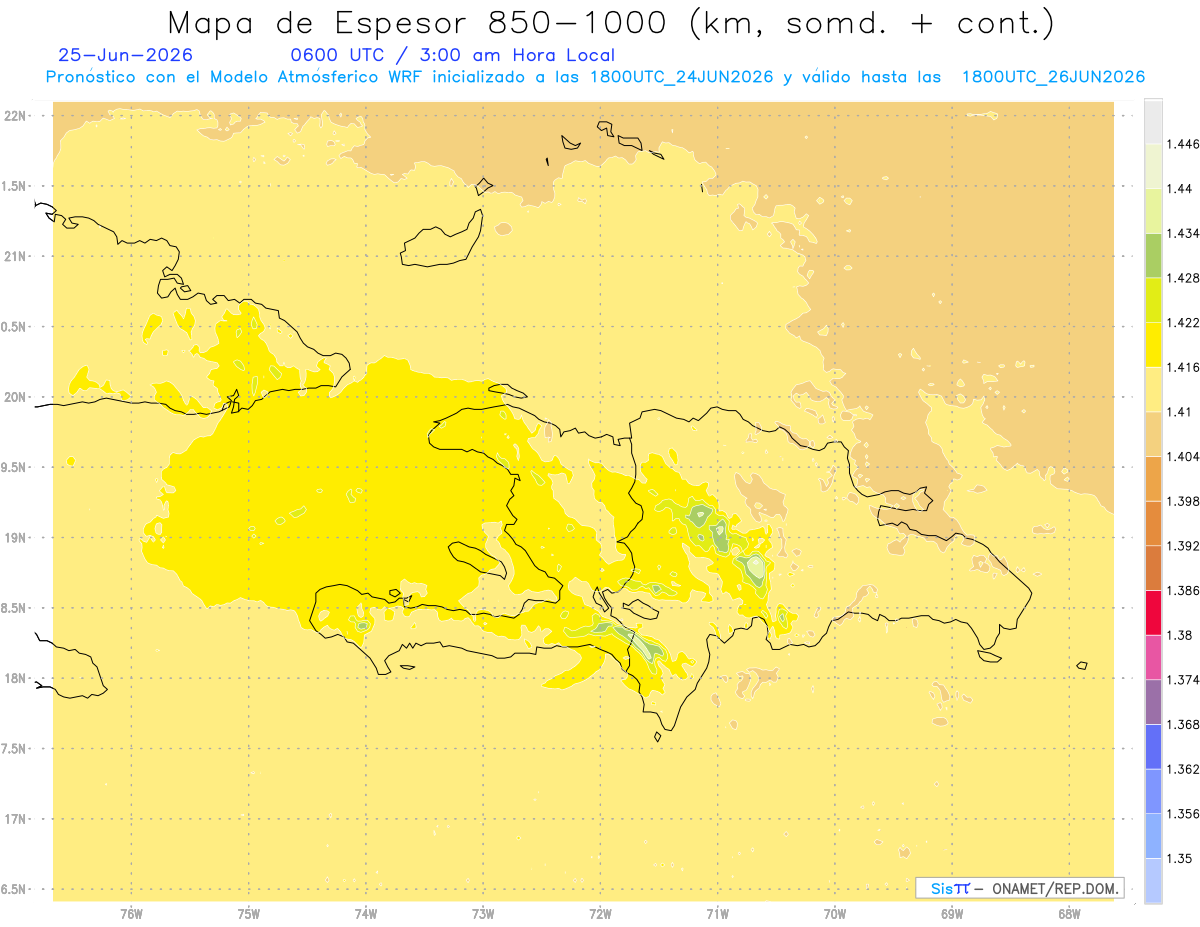This screenshot has width=1200, height=927.
Task: Click the '1.44' colorbar value
Action: (x=1178, y=188)
